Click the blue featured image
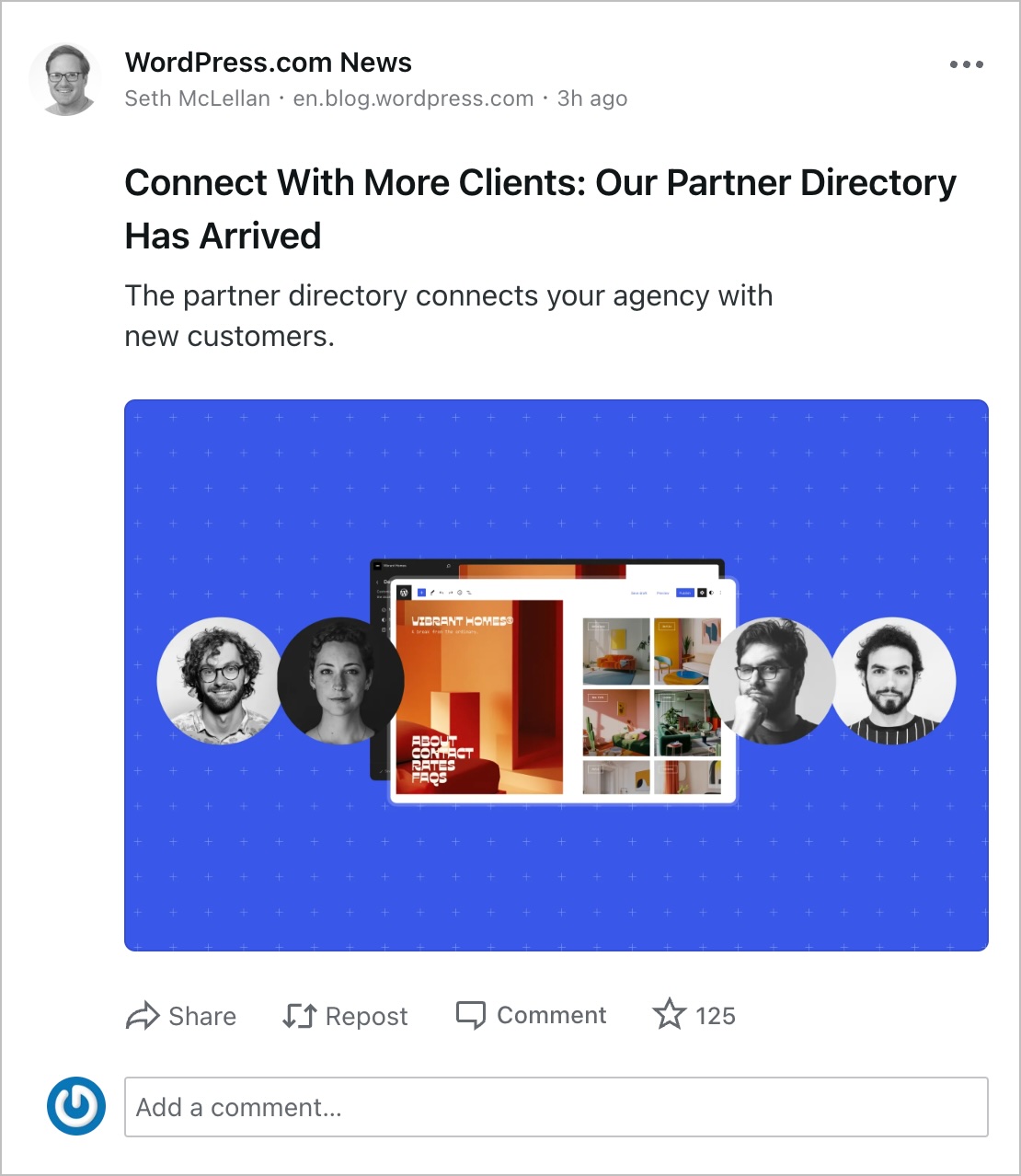 coord(556,675)
